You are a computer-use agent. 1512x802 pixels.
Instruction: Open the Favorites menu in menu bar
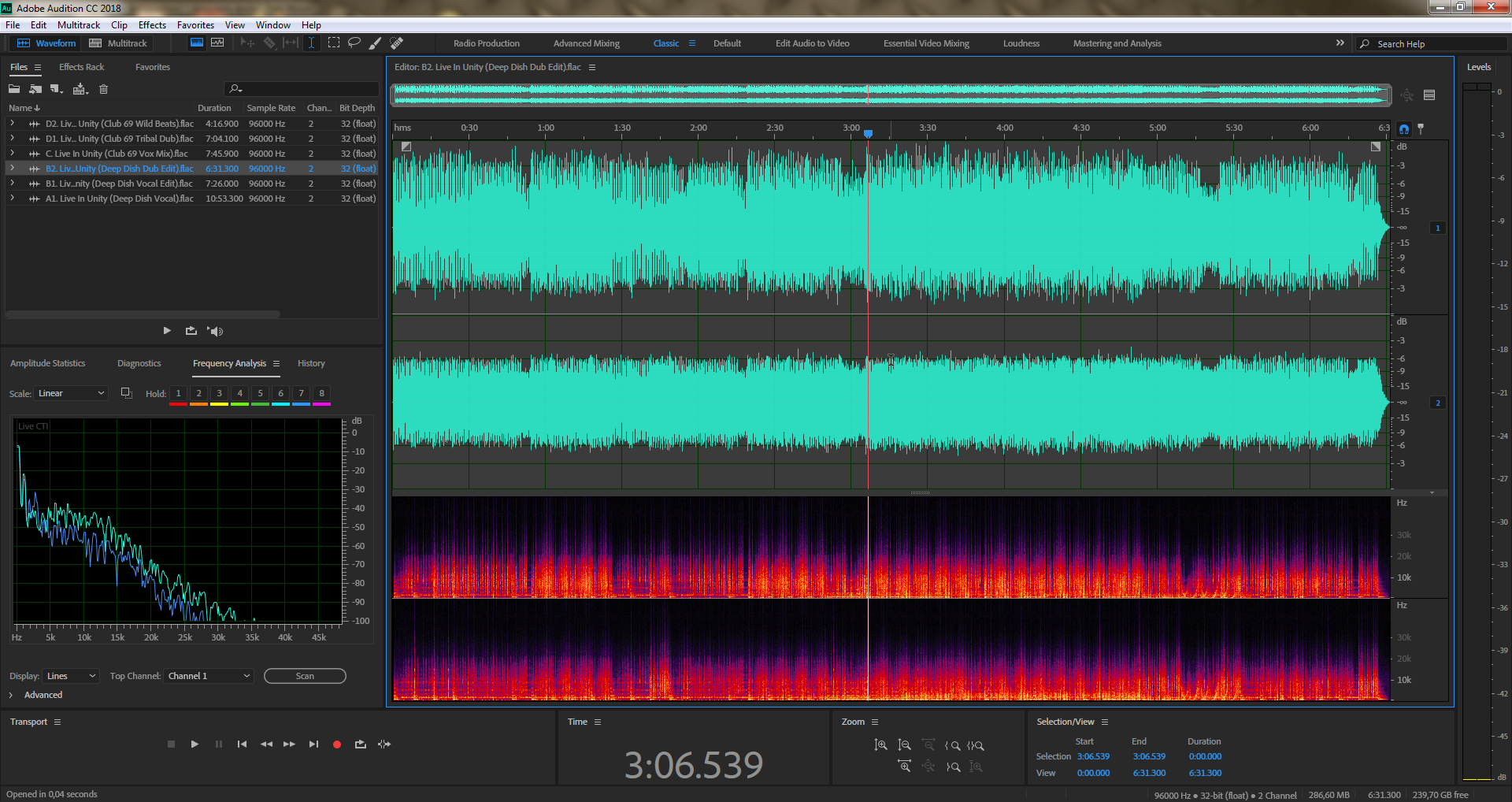pyautogui.click(x=195, y=25)
